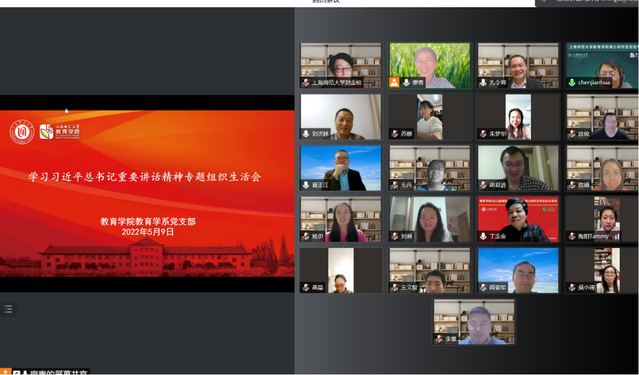Click the green active microphone icon beside chenjianhua
Screen dimensions: 639x375
pos(572,83)
